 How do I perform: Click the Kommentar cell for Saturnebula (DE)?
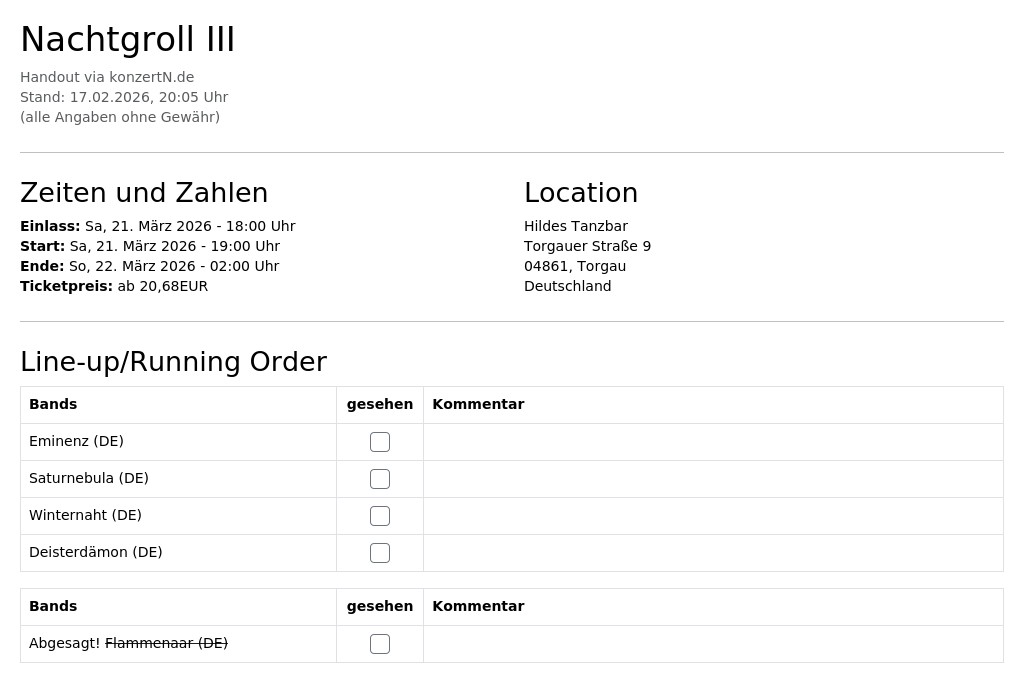713,479
